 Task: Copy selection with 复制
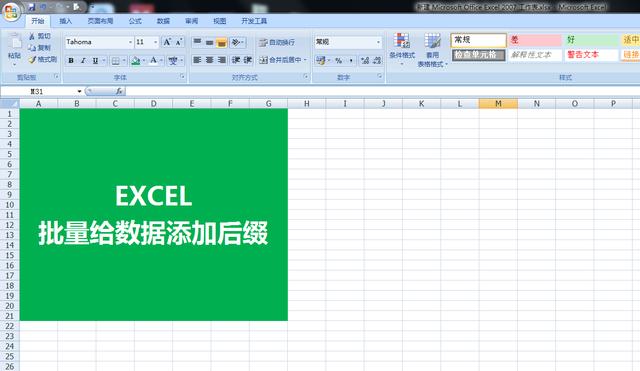point(40,48)
